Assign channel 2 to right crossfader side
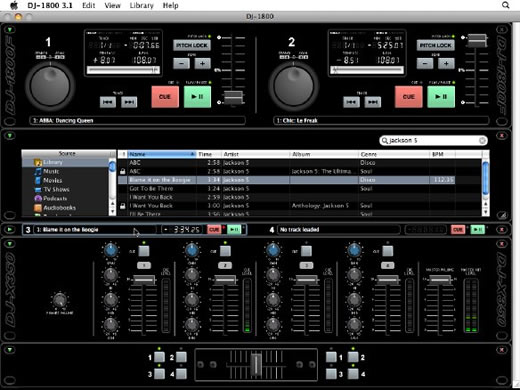Image resolution: width=520 pixels, height=390 pixels. [x=353, y=357]
